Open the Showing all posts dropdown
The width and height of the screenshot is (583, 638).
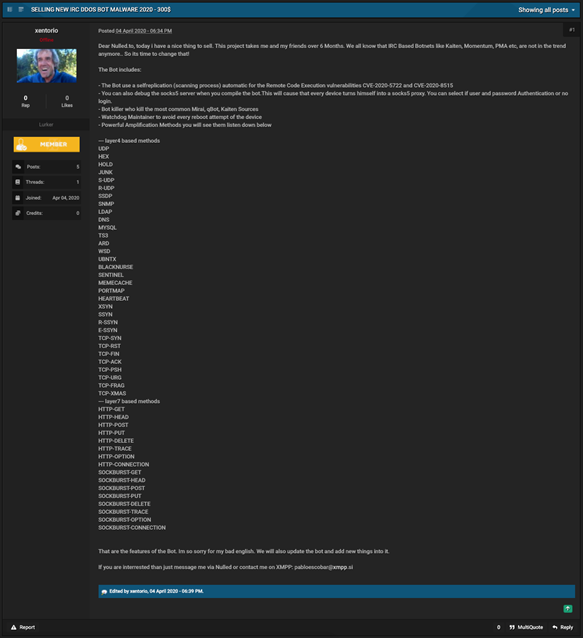(x=546, y=10)
